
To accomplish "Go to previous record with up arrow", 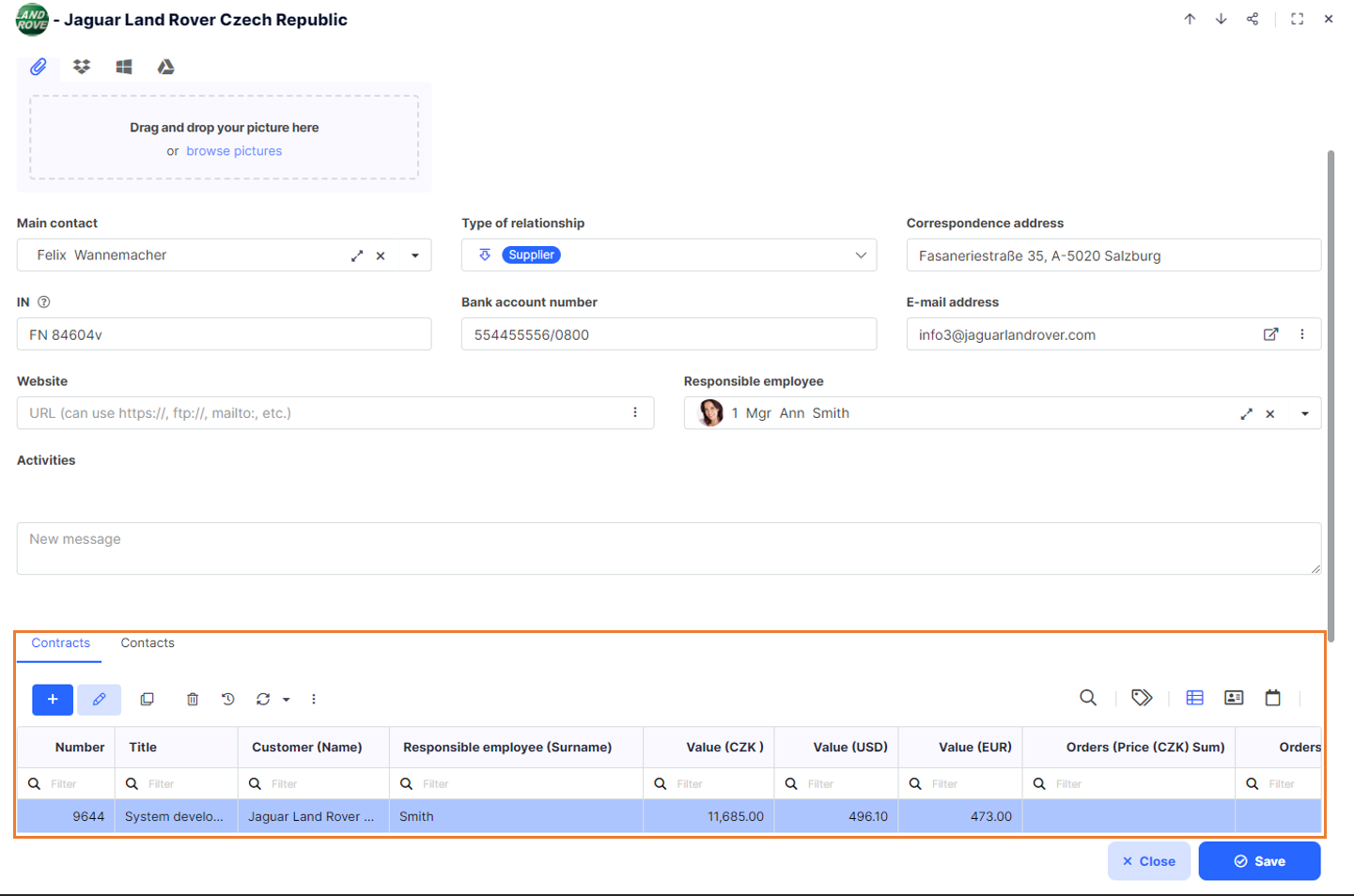I will click(1190, 19).
